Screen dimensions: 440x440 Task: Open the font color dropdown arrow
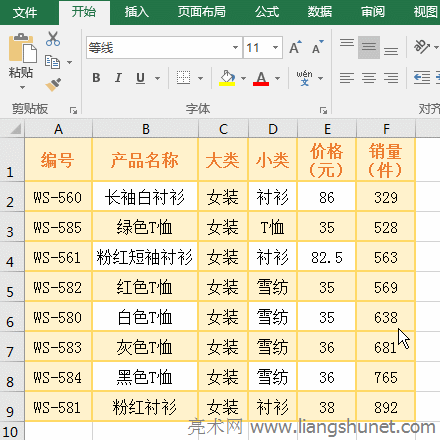277,78
